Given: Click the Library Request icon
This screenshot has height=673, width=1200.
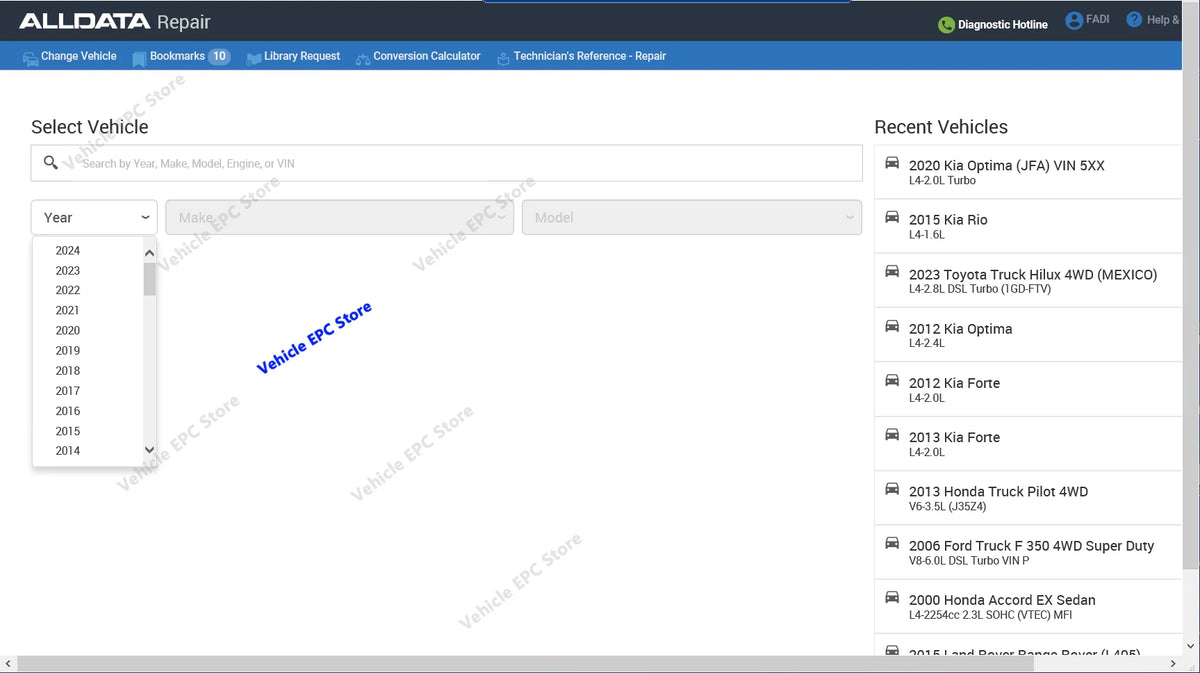Looking at the screenshot, I should 254,58.
